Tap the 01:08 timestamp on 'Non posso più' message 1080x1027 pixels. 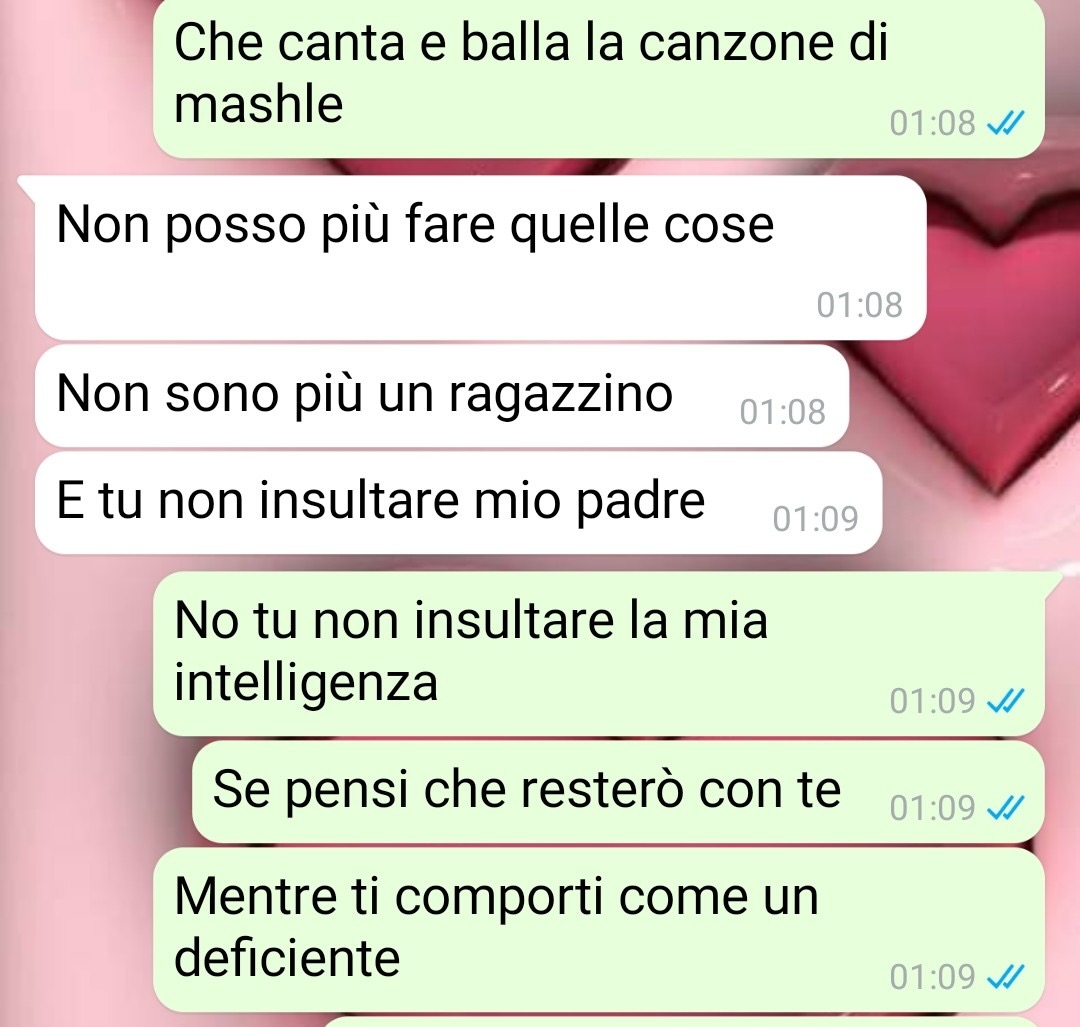click(860, 305)
